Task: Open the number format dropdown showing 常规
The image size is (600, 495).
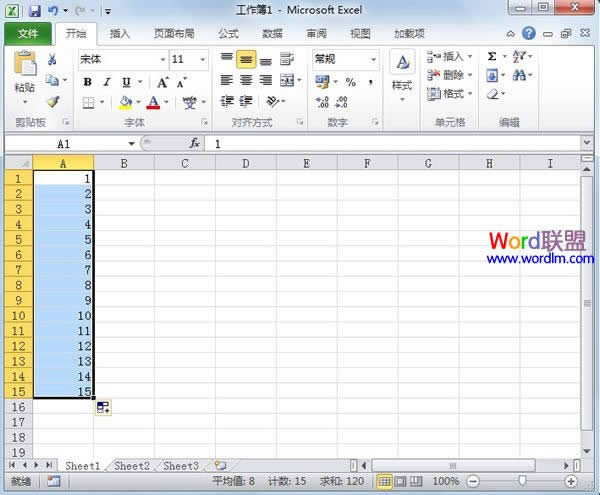Action: coord(373,60)
